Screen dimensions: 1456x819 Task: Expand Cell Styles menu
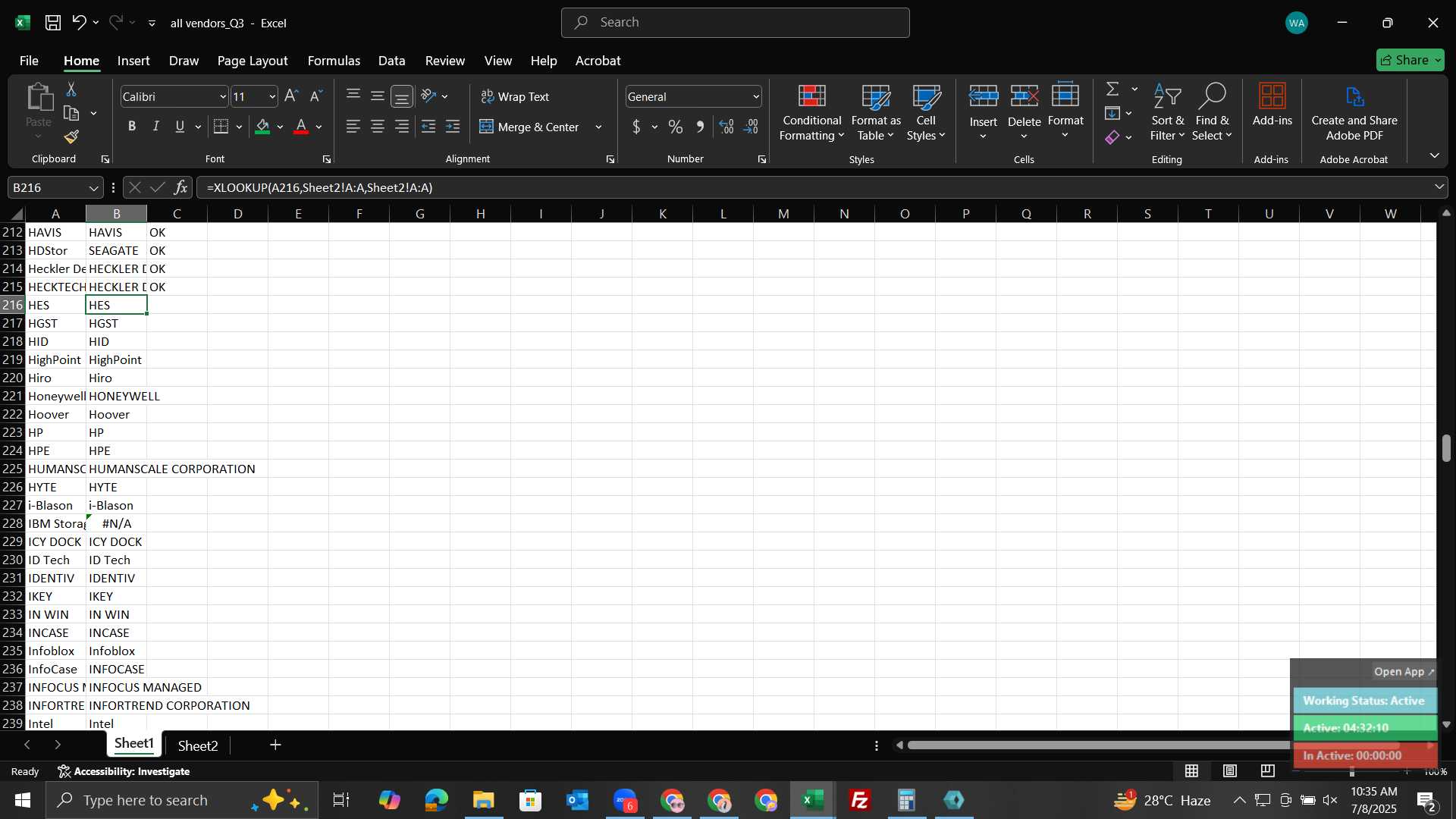(x=926, y=112)
